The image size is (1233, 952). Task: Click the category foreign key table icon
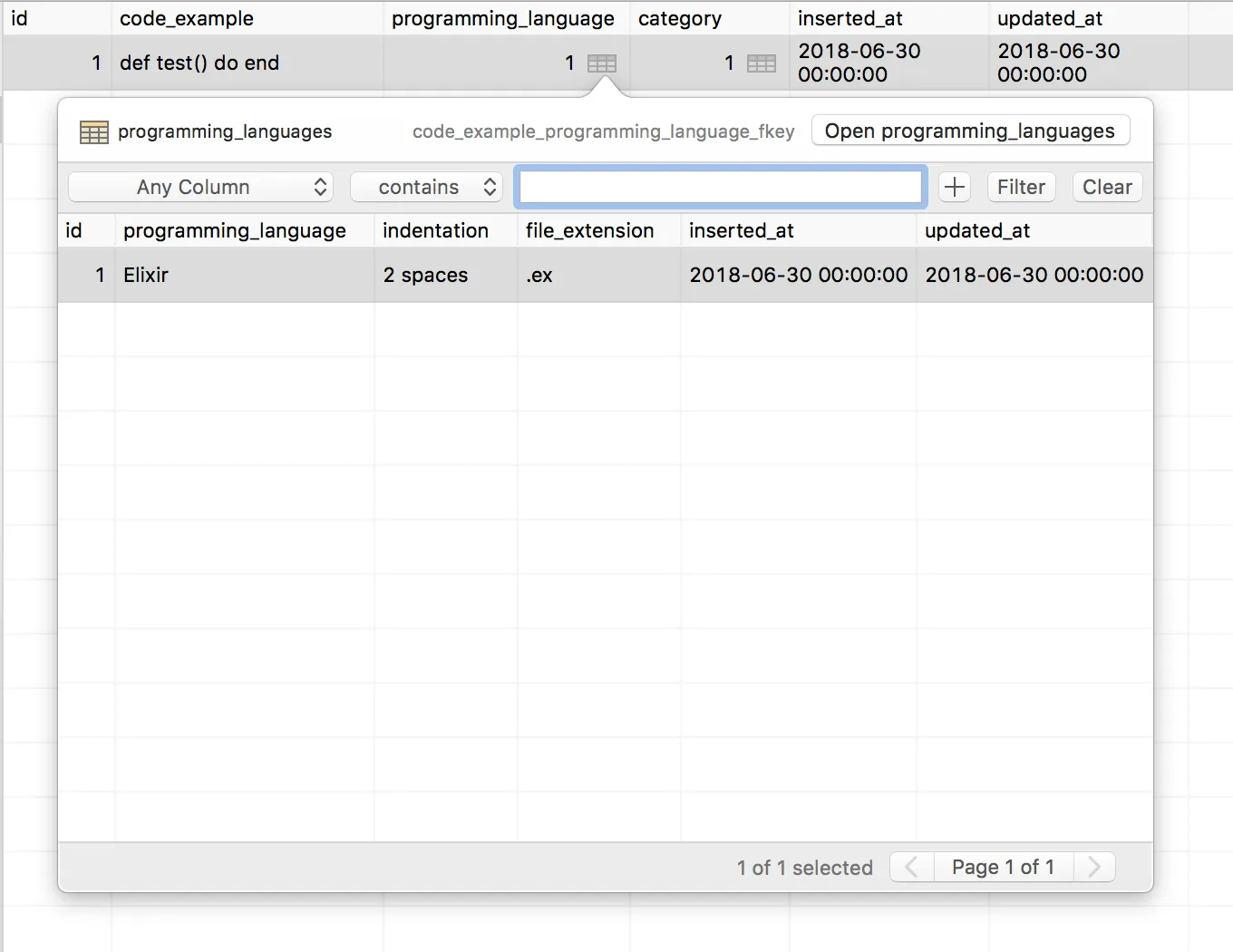click(762, 63)
